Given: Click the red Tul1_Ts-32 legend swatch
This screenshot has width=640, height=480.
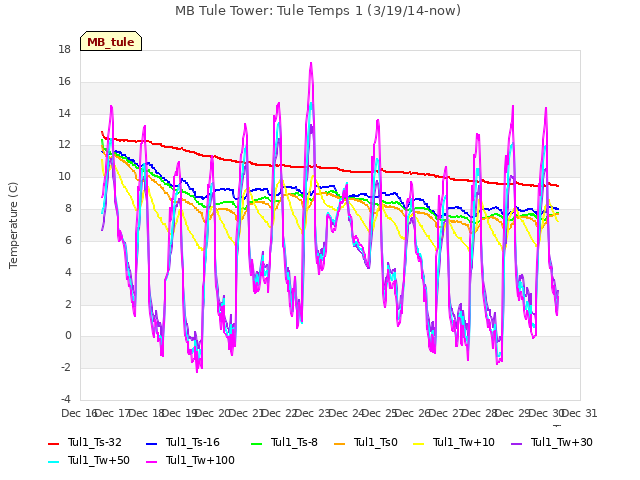Looking at the screenshot, I should 53,444.
